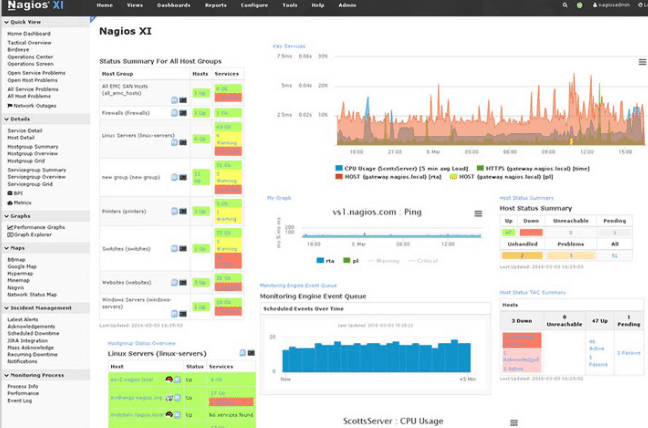Screen dimensions: 648x428
Task: Collapse the Graphs sidebar section
Action: pos(45,216)
